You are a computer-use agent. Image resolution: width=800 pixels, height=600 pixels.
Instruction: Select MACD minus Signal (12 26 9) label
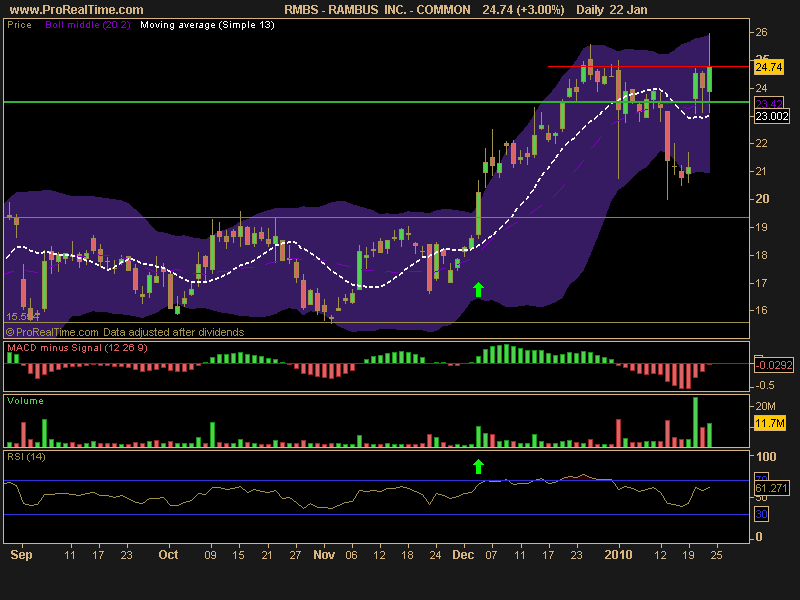(78, 348)
